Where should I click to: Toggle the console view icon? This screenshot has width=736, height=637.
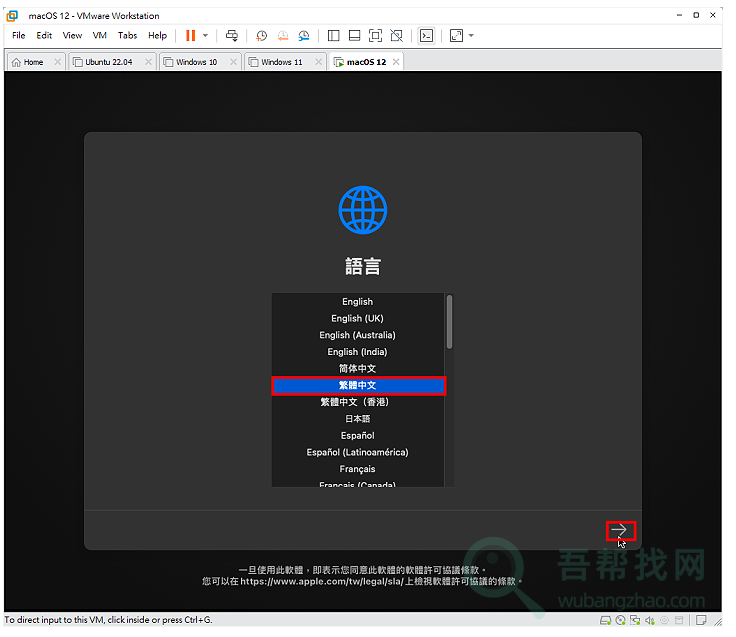[426, 36]
